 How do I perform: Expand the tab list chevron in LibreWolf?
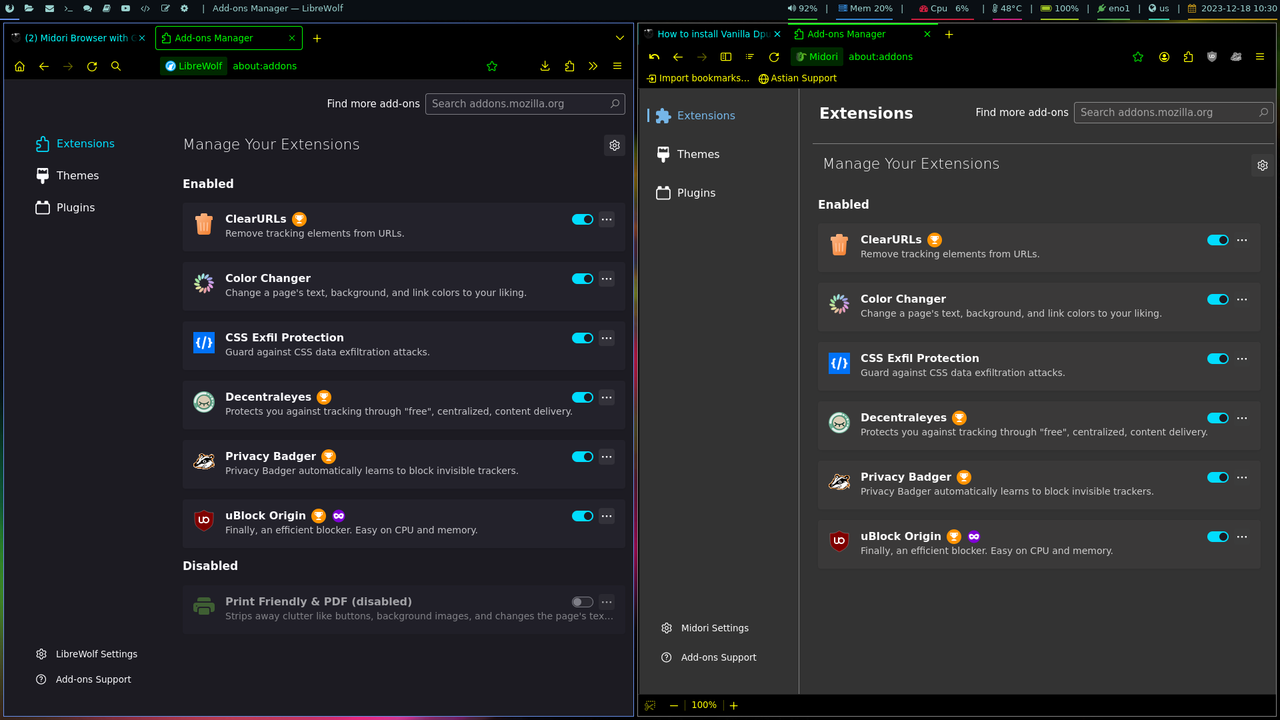click(620, 38)
